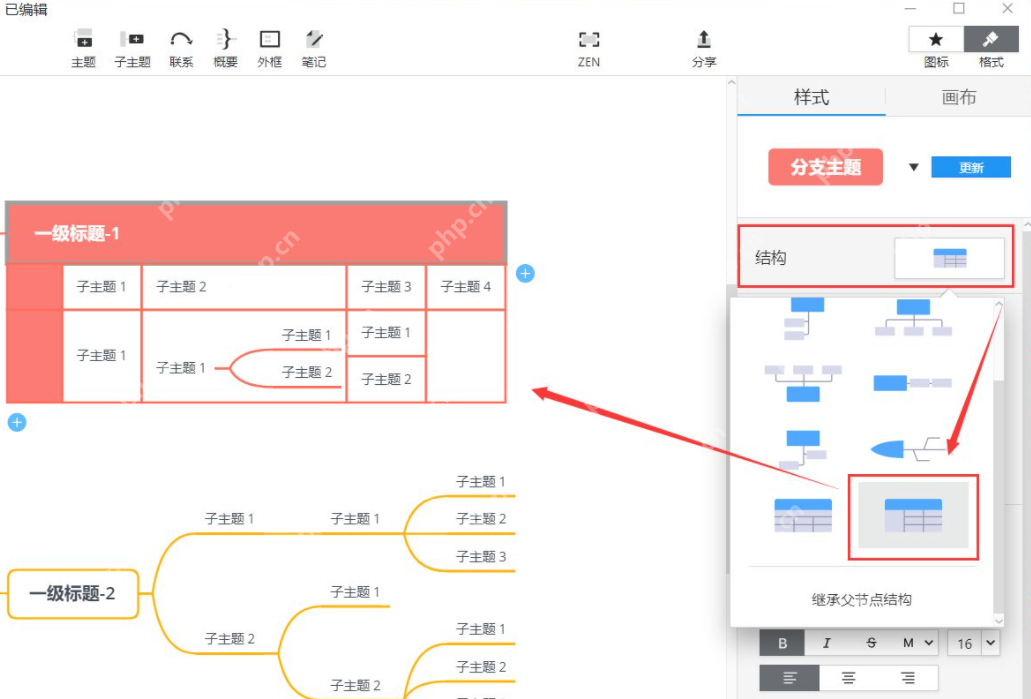1031x699 pixels.
Task: Add a 子主题 (subtopic) to selected node
Action: tap(131, 47)
